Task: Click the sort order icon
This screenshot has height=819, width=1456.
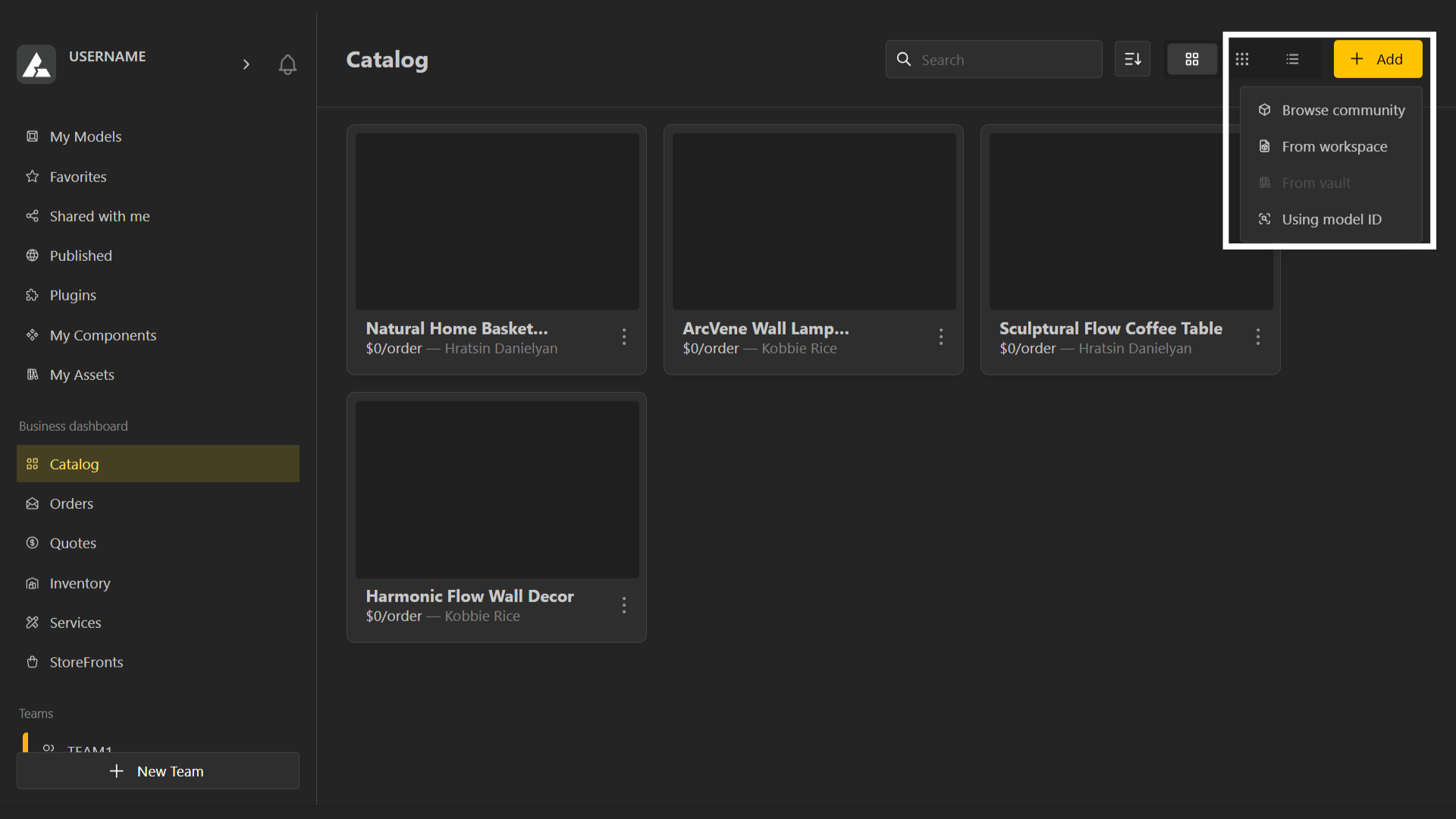Action: coord(1132,59)
